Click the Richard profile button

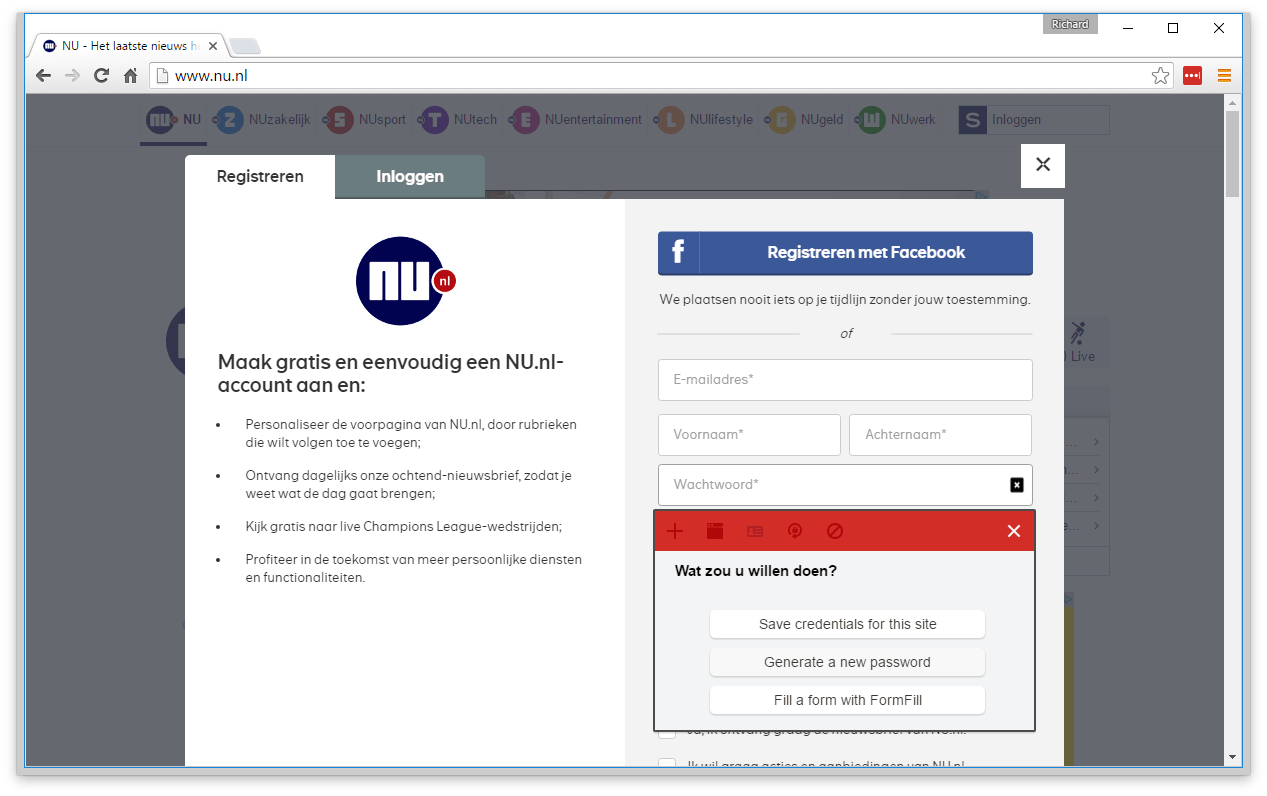coord(1070,24)
